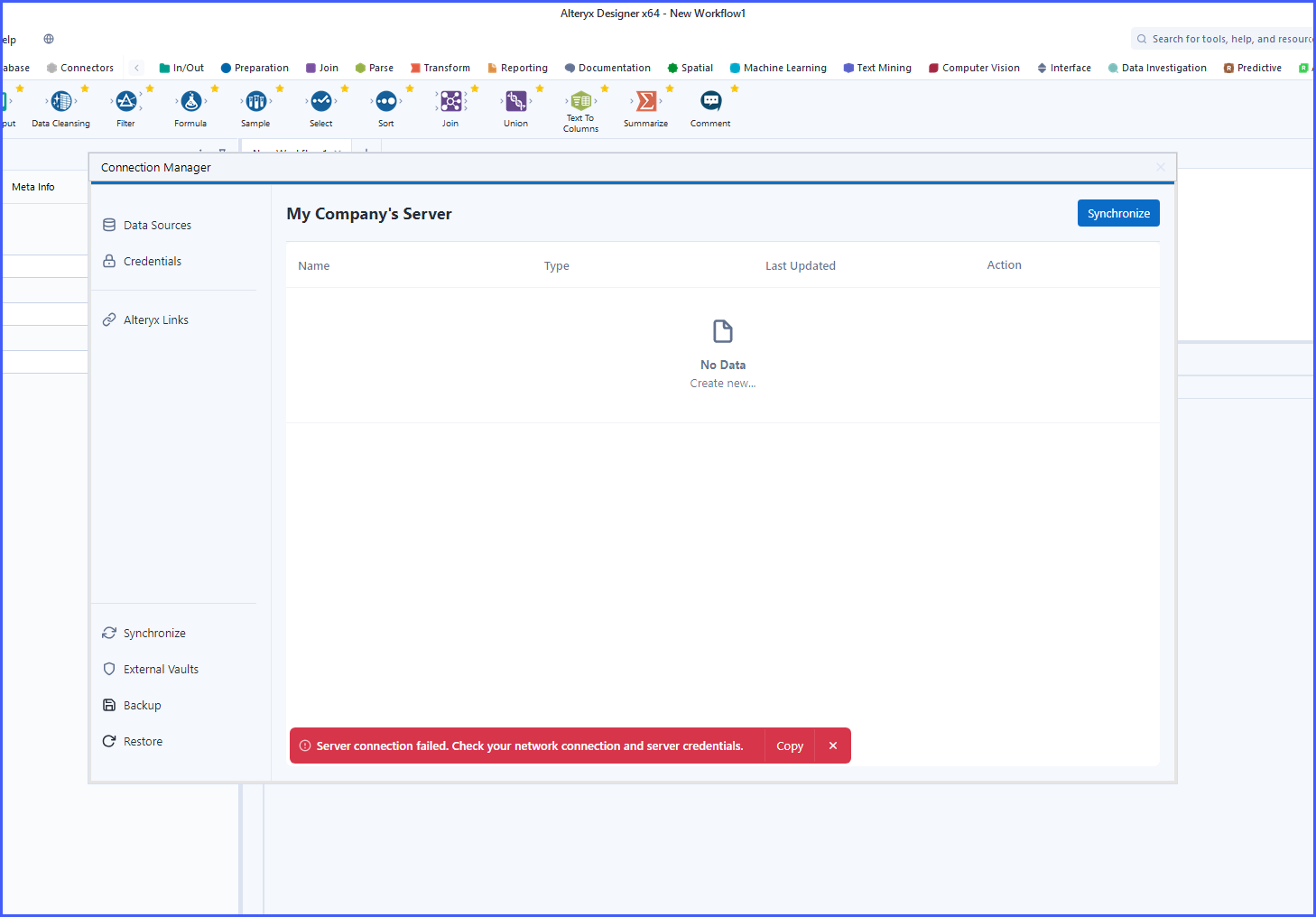Open Credentials in Connection Manager
This screenshot has width=1316, height=917.
coord(142,261)
